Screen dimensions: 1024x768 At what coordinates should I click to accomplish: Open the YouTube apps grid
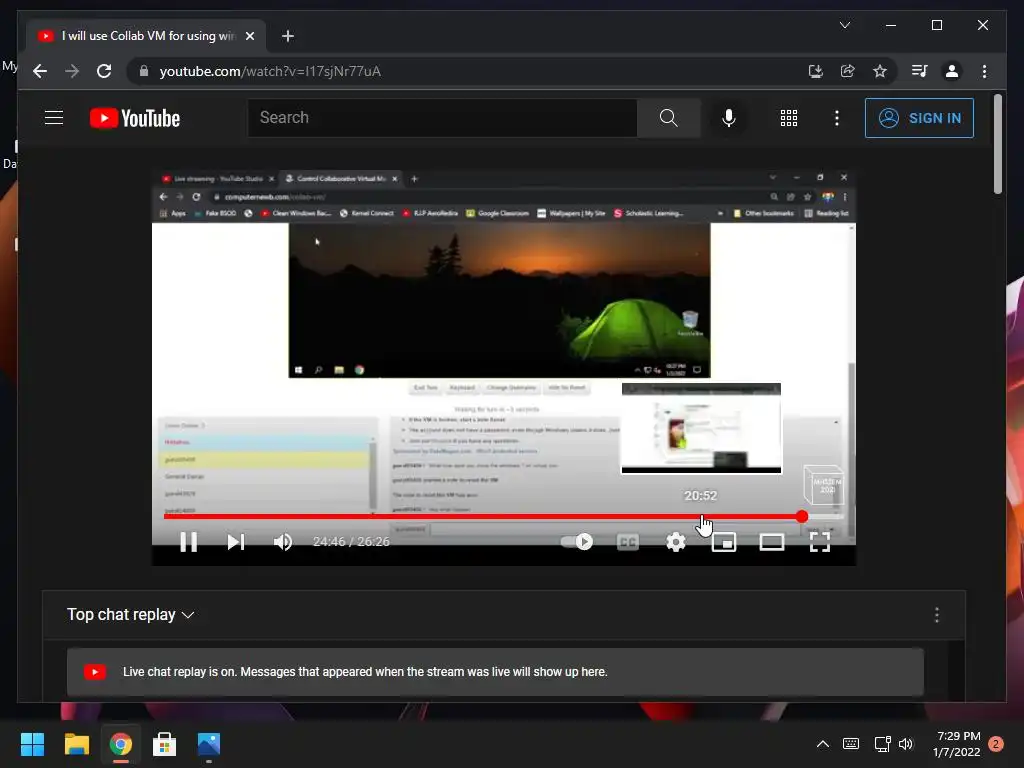point(789,118)
